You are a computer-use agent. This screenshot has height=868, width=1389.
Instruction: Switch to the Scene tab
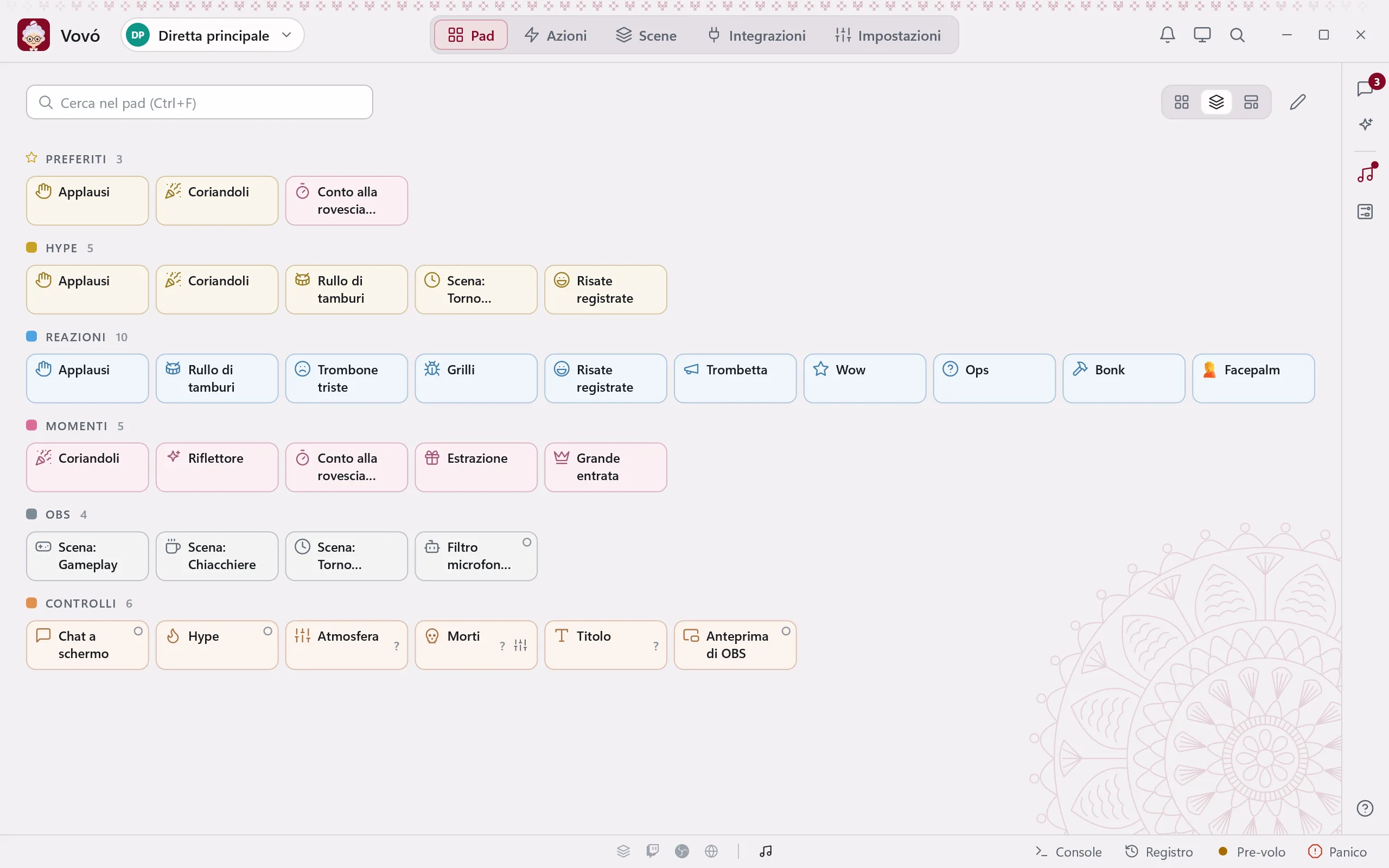click(x=646, y=35)
